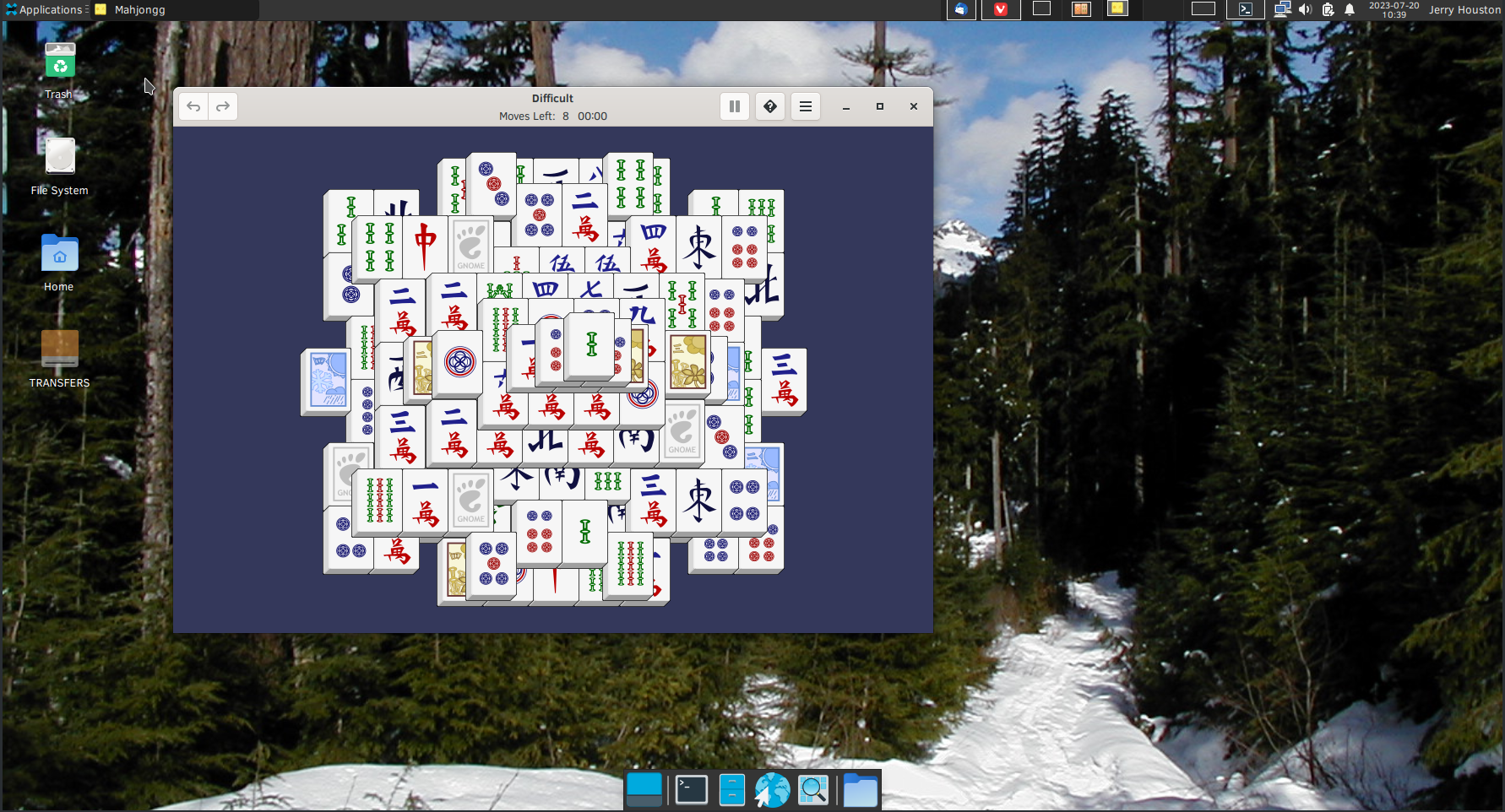The image size is (1505, 812).
Task: Open the Applications menu
Action: pos(45,10)
